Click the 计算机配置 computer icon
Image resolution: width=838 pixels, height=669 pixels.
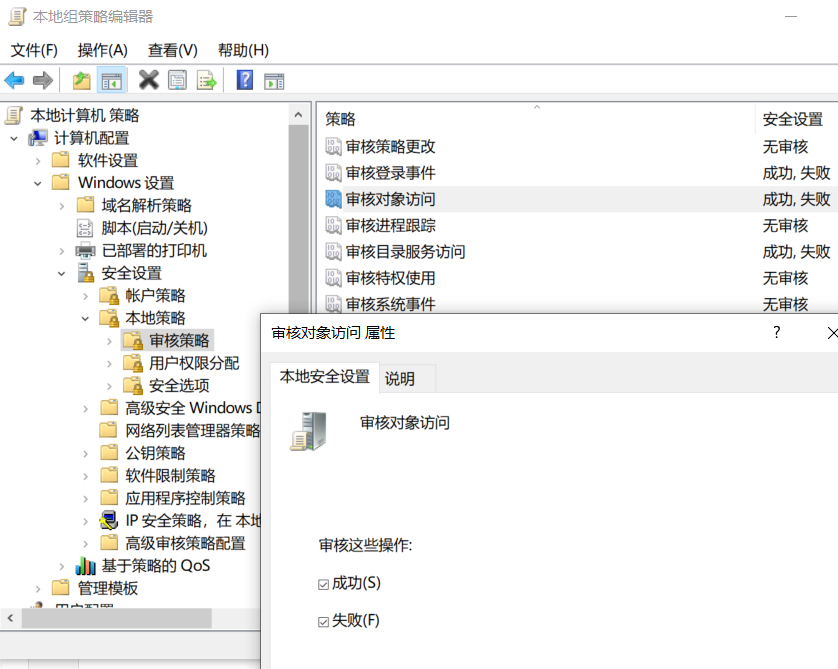click(38, 138)
